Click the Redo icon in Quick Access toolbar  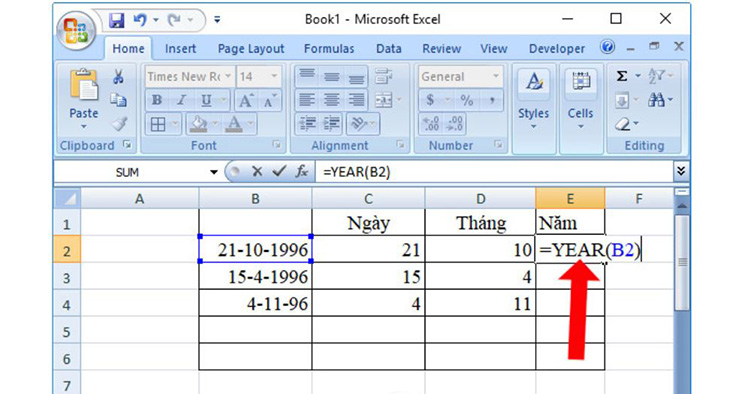pyautogui.click(x=174, y=20)
